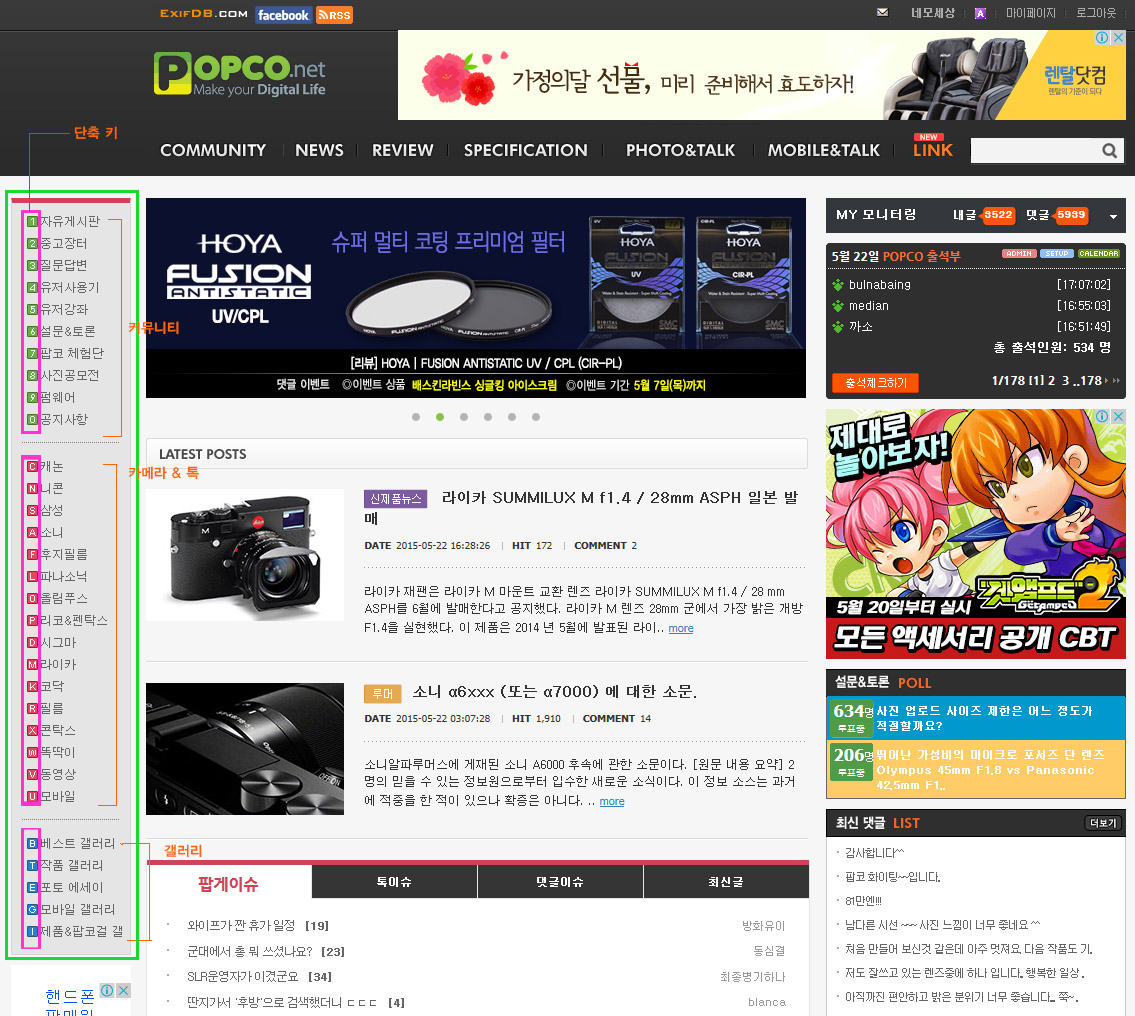Click inside the search input field
1135x1016 pixels.
[1035, 151]
